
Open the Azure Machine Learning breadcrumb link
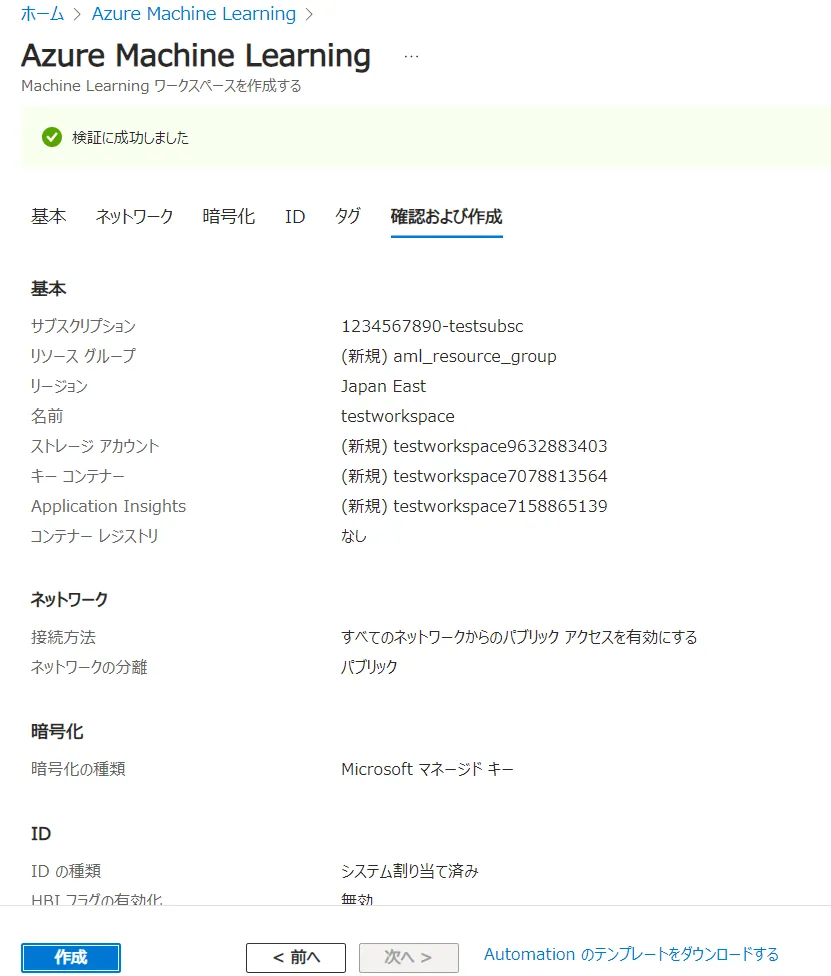[193, 14]
